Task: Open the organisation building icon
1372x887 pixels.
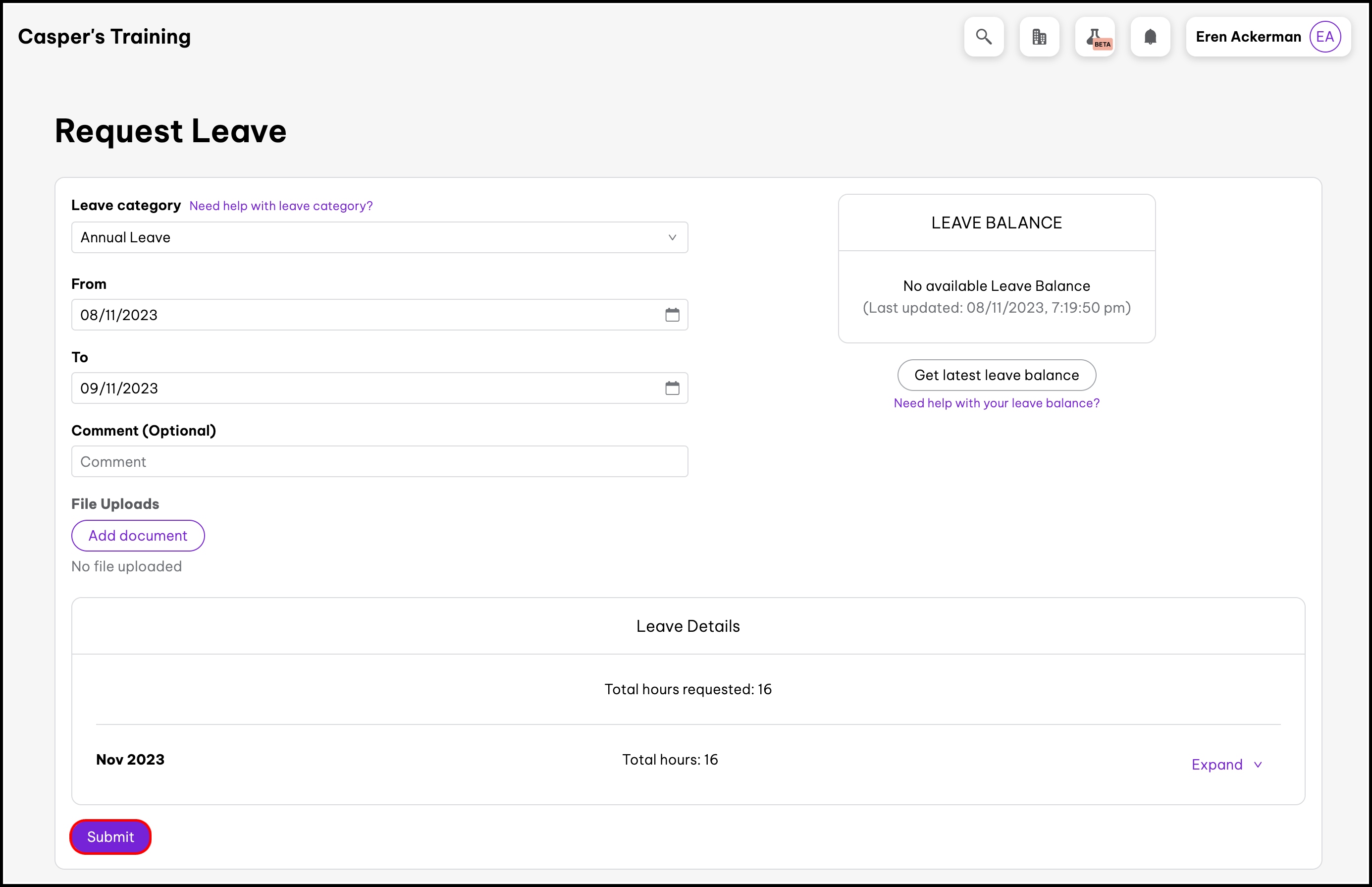Action: pos(1039,37)
